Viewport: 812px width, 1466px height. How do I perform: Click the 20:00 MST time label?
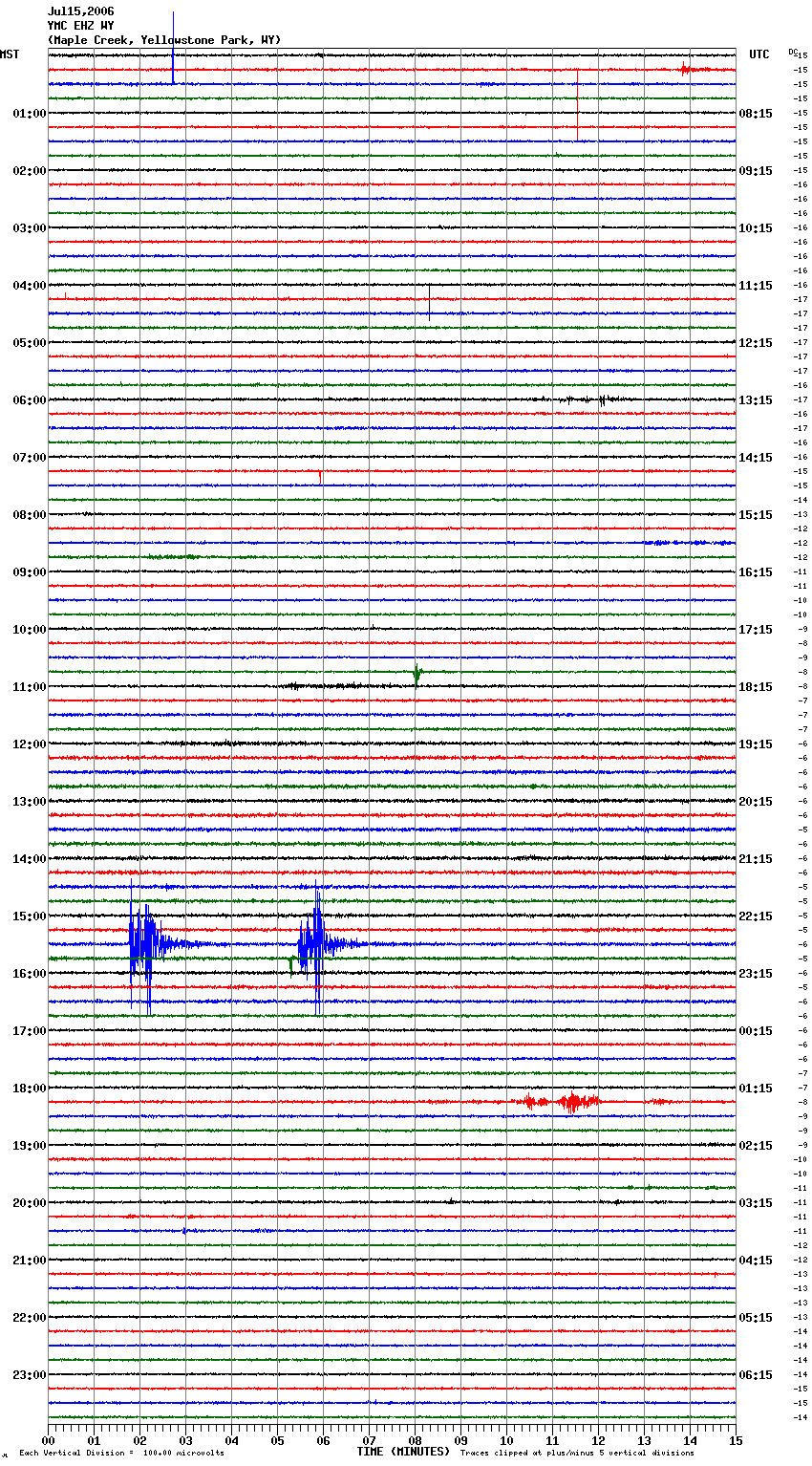pyautogui.click(x=30, y=1203)
